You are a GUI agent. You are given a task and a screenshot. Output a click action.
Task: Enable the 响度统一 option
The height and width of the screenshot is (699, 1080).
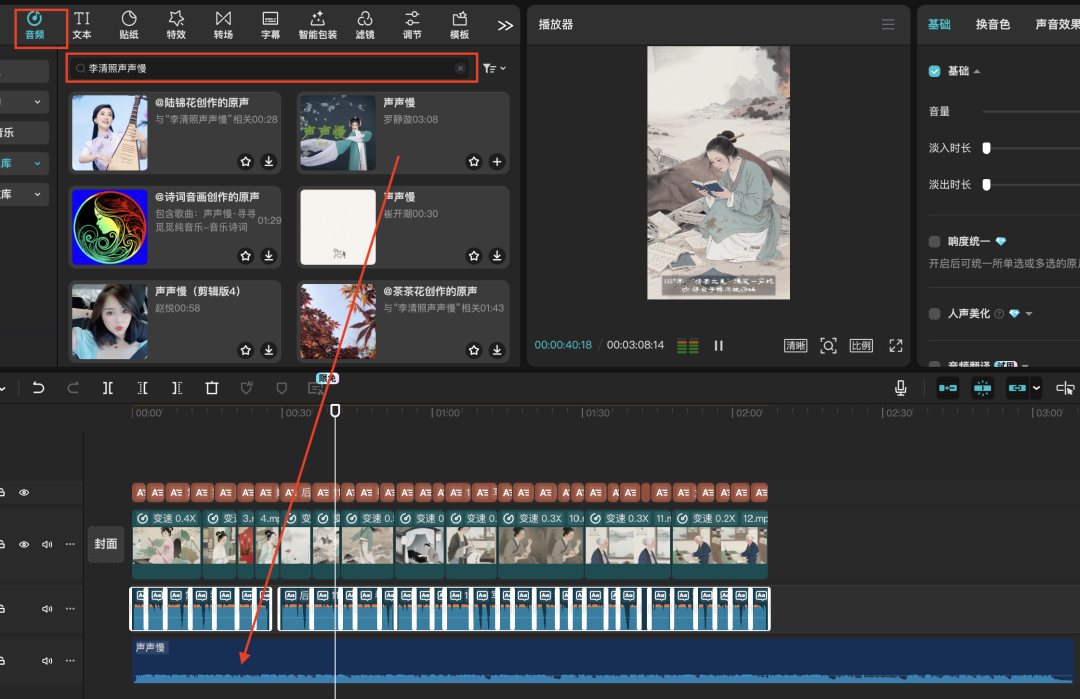click(935, 241)
